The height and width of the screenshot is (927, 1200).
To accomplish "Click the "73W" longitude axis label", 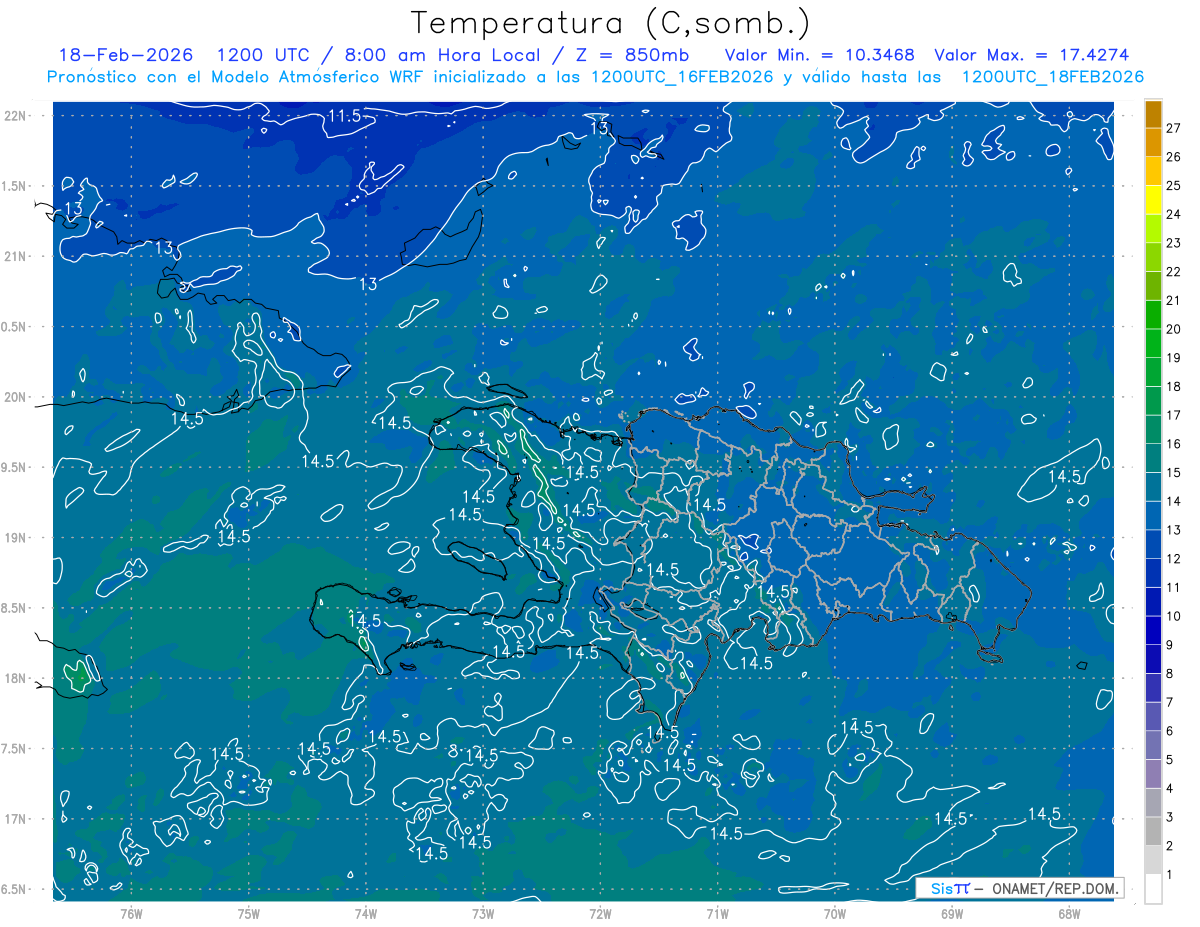I will 483,914.
